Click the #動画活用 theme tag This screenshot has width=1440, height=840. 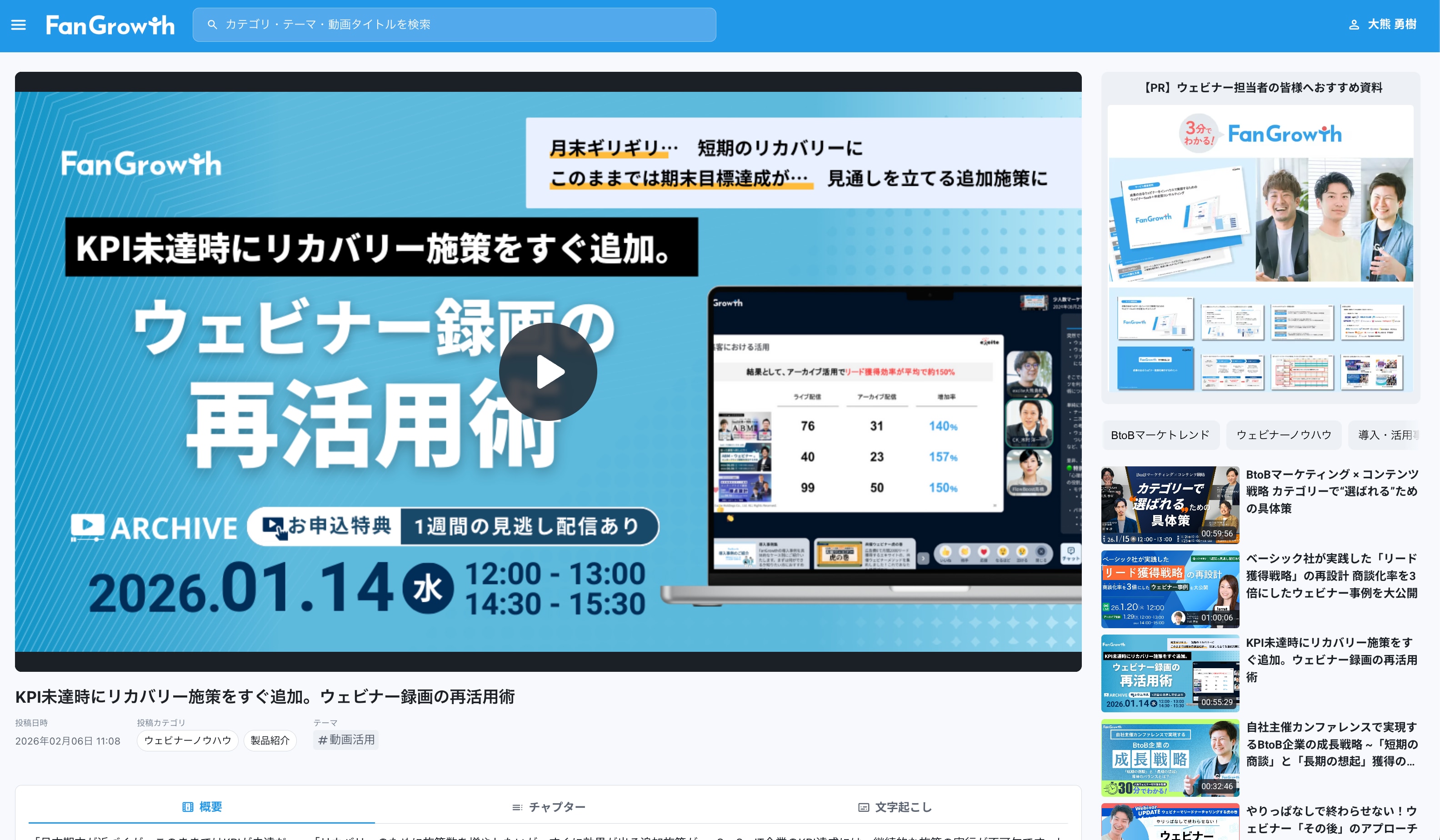[346, 740]
